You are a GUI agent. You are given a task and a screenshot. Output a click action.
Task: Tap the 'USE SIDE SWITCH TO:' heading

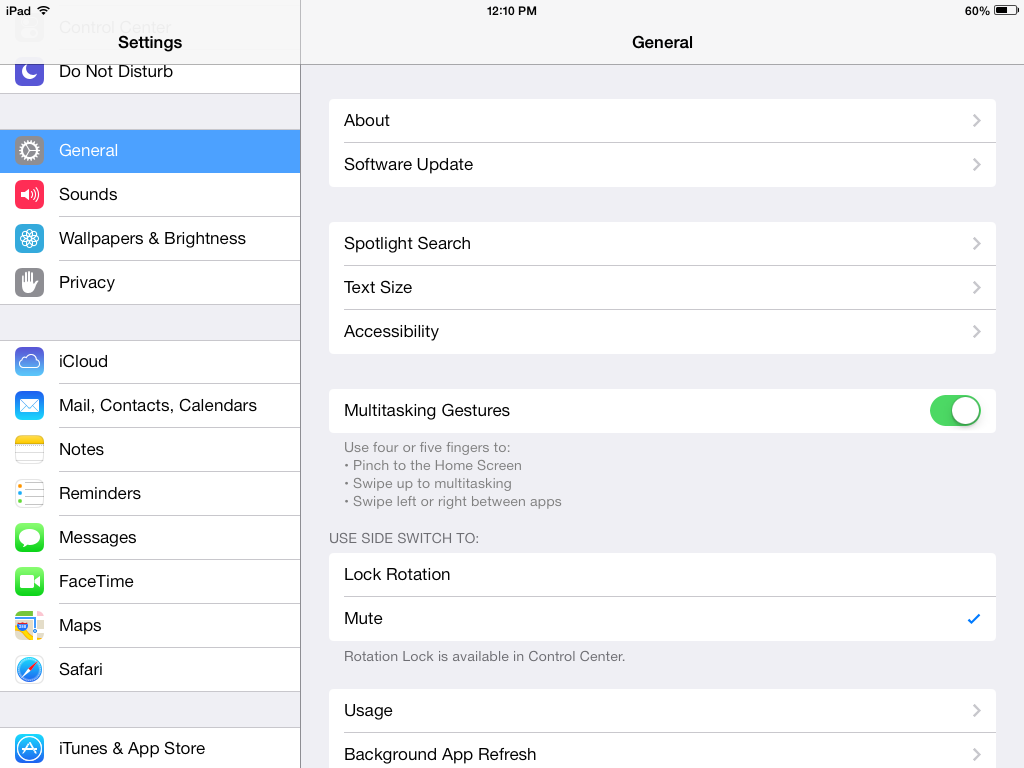[404, 538]
